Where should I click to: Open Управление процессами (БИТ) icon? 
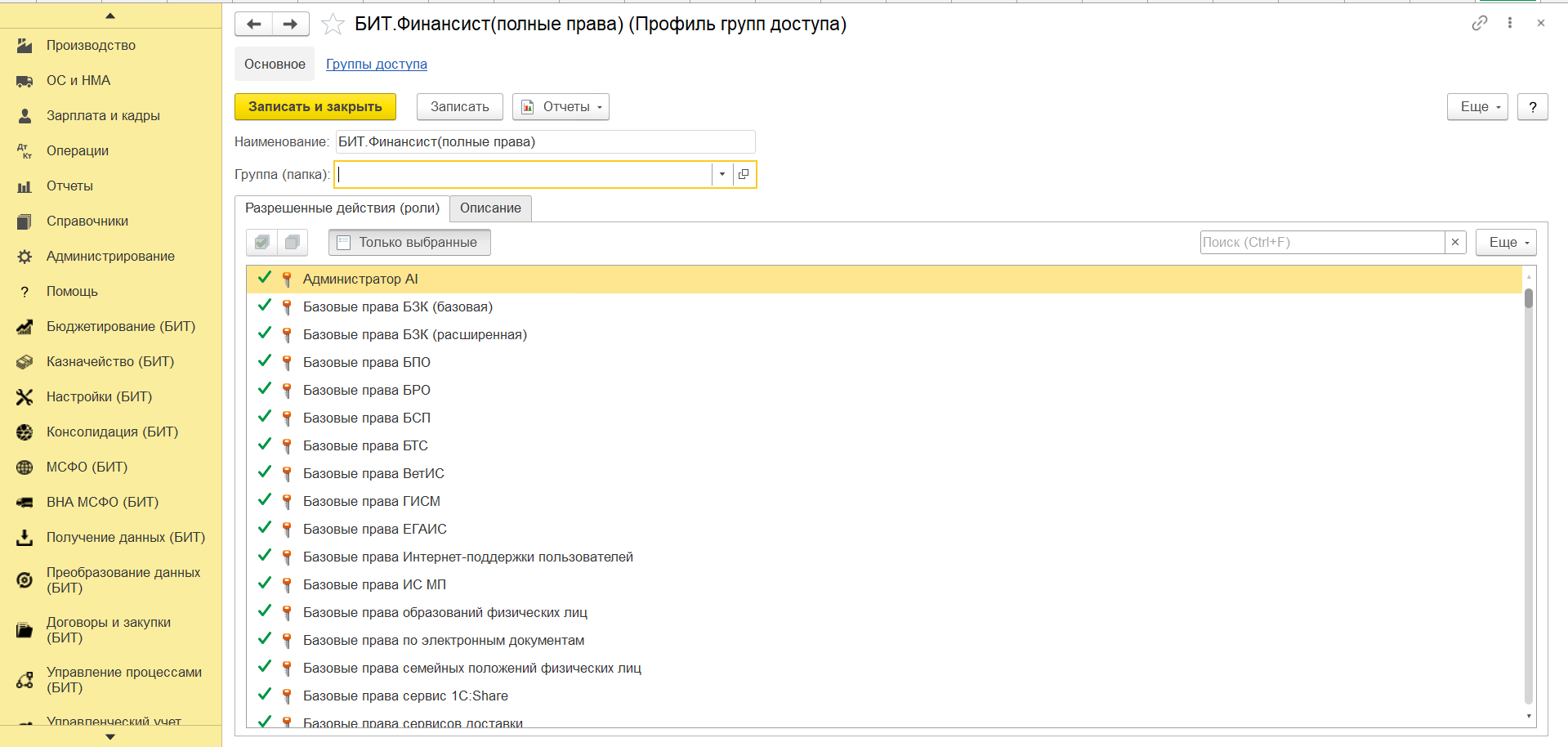(x=25, y=680)
